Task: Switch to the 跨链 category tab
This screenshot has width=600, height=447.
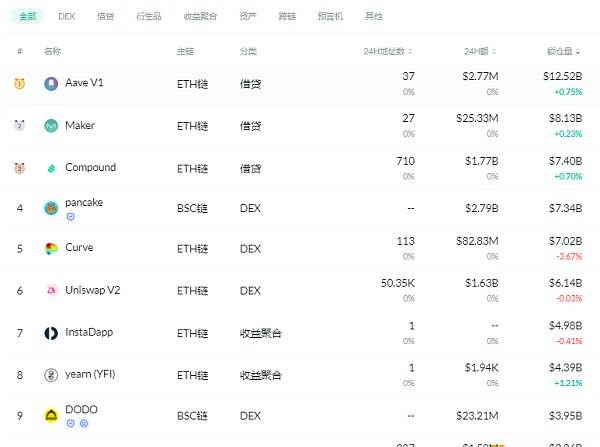Action: (x=287, y=16)
